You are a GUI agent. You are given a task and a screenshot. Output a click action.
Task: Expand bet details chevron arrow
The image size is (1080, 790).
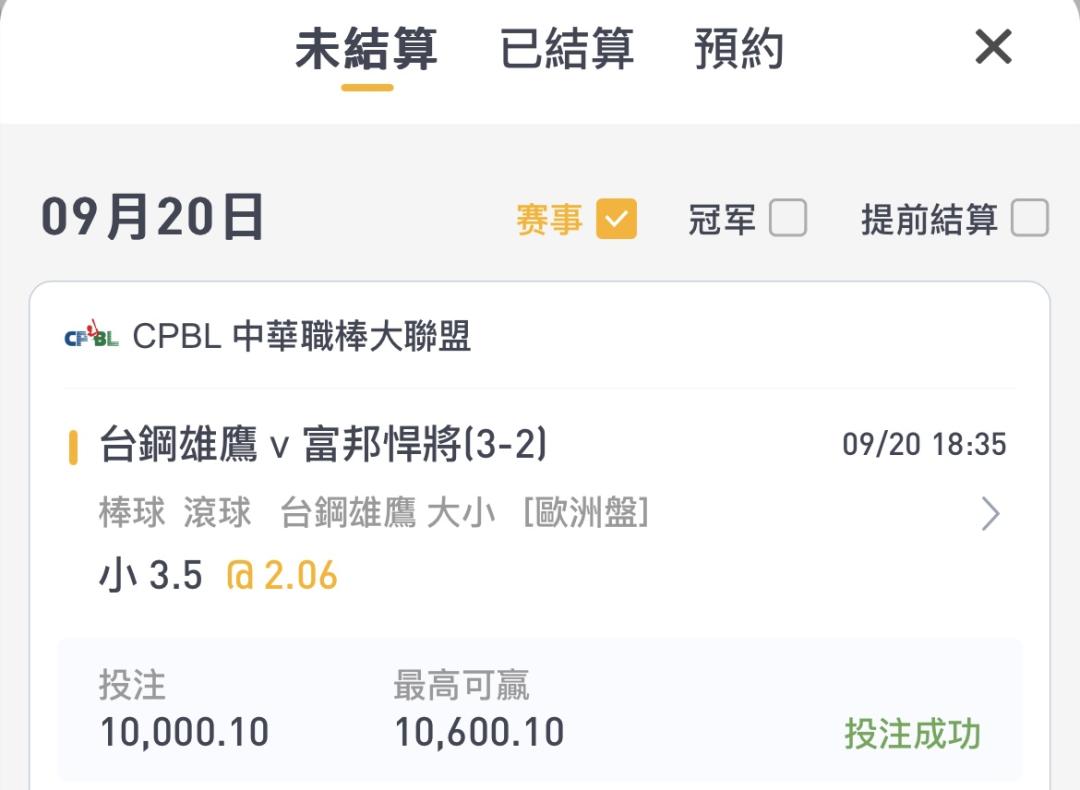point(990,514)
